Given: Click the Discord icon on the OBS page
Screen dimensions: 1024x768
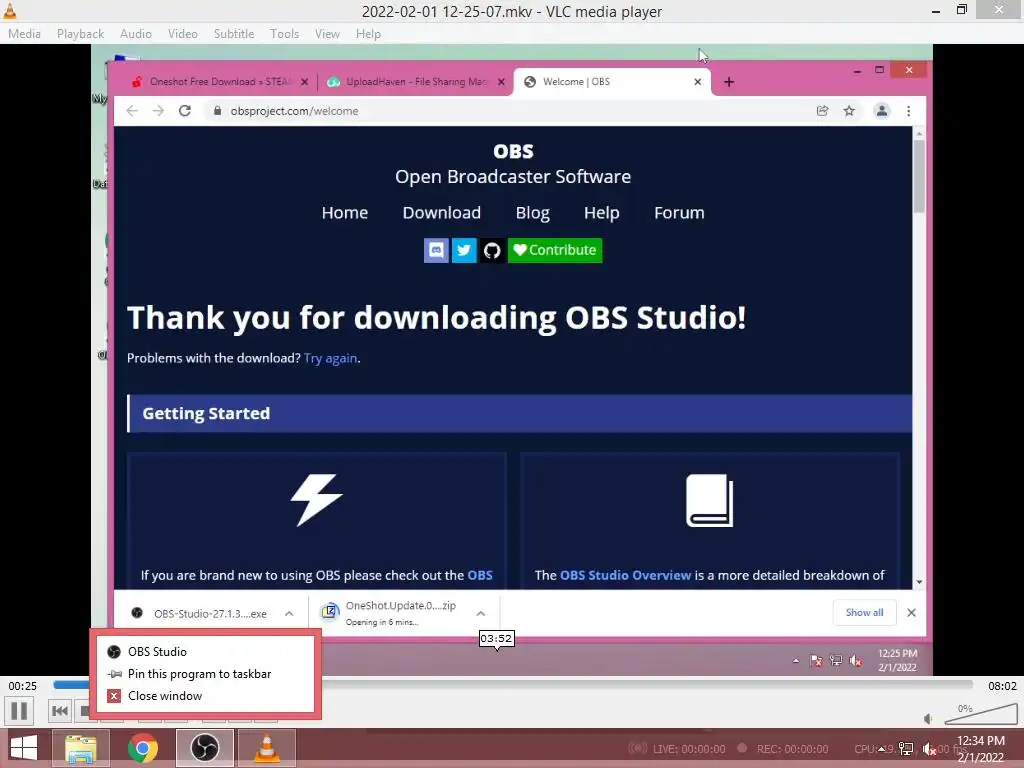Looking at the screenshot, I should (436, 250).
